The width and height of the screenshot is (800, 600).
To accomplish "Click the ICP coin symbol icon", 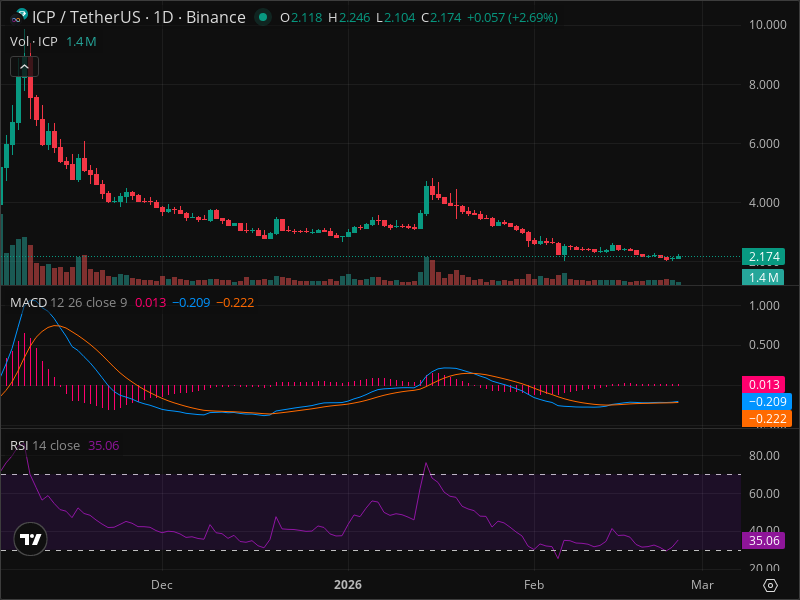I will (x=20, y=17).
